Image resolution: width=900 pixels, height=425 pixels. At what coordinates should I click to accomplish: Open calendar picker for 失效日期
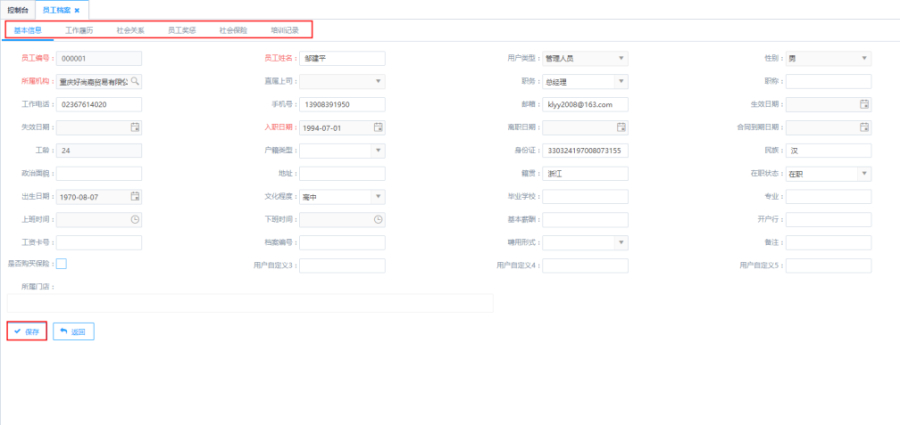[135, 127]
